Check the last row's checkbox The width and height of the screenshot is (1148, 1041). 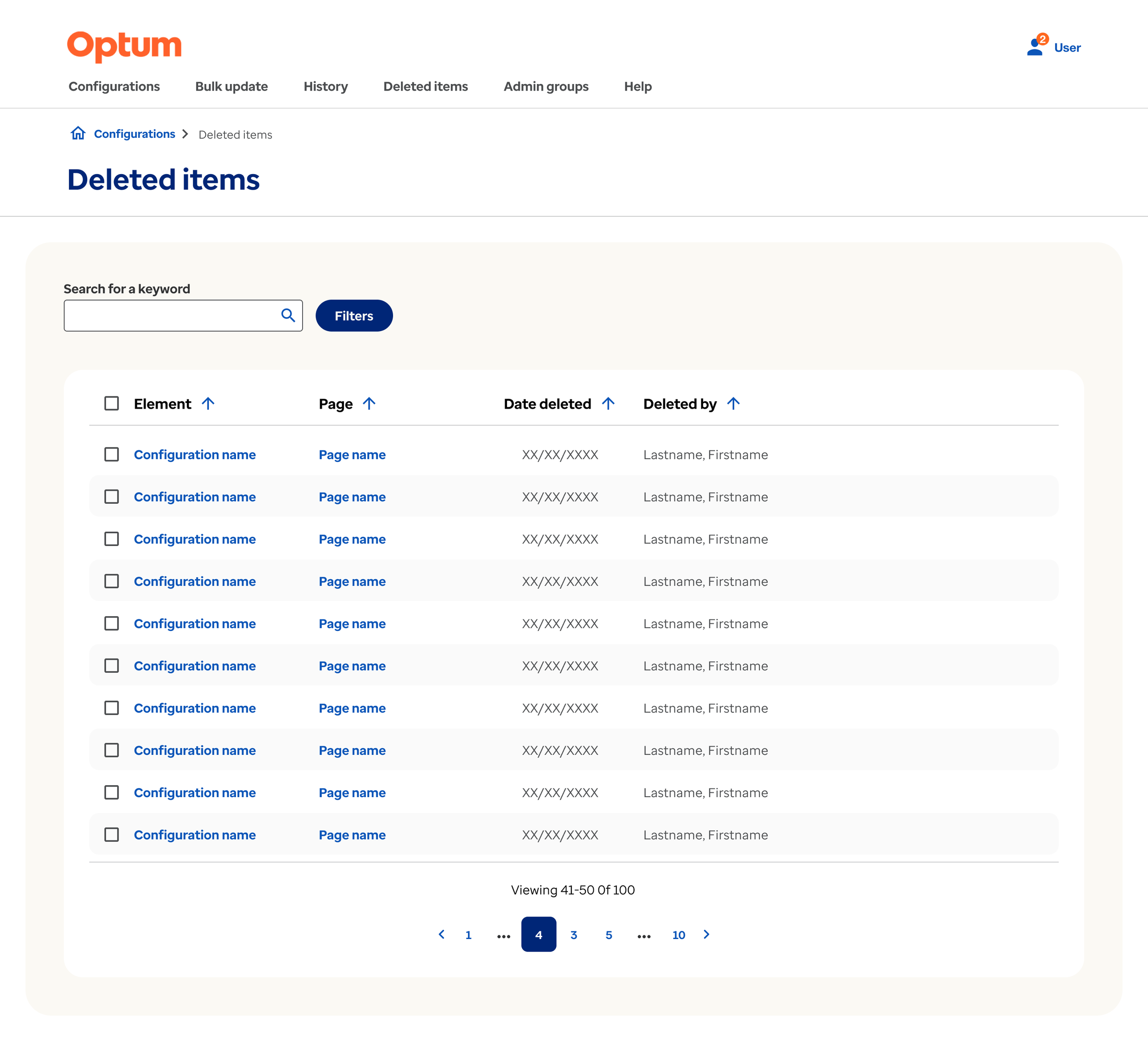(x=112, y=835)
